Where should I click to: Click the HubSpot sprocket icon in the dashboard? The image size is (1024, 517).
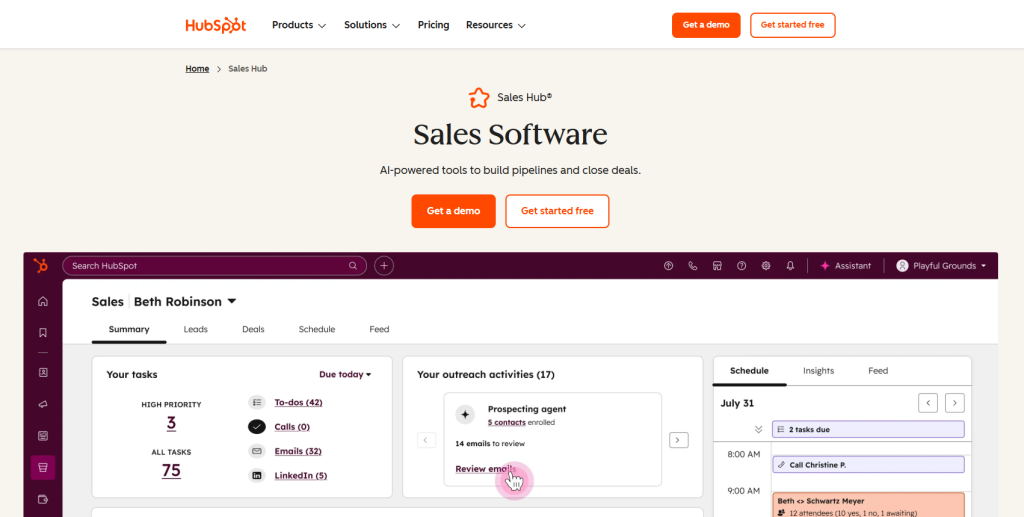(40, 266)
